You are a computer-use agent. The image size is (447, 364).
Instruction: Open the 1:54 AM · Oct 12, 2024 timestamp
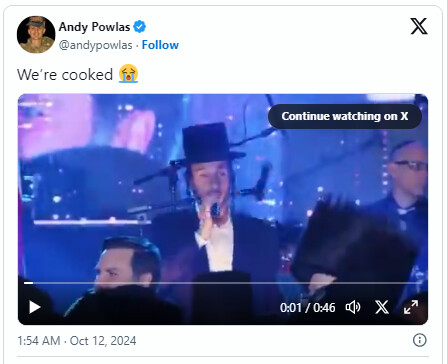pyautogui.click(x=77, y=341)
